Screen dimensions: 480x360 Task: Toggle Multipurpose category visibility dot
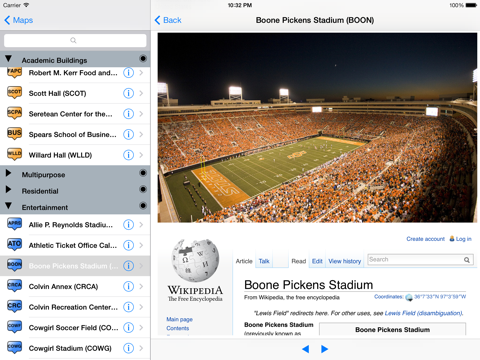pyautogui.click(x=143, y=173)
